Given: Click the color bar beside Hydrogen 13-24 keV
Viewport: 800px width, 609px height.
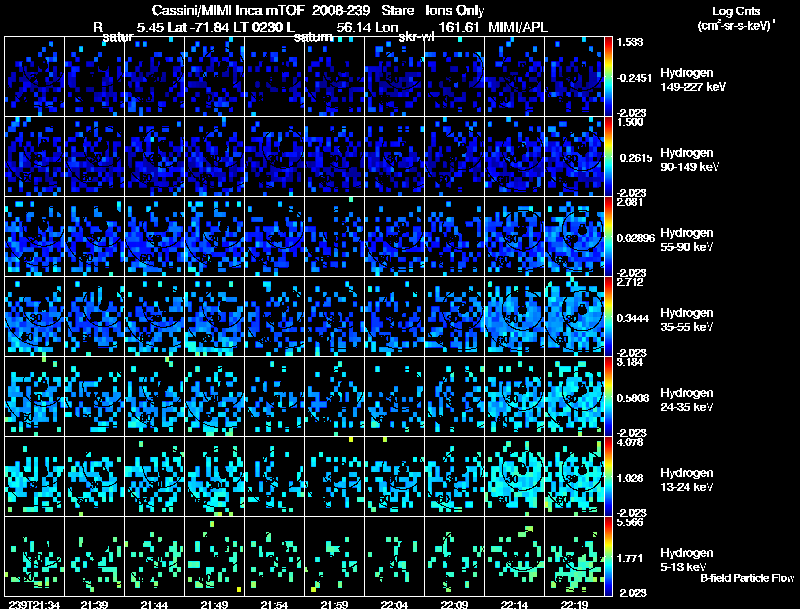Looking at the screenshot, I should point(608,477).
